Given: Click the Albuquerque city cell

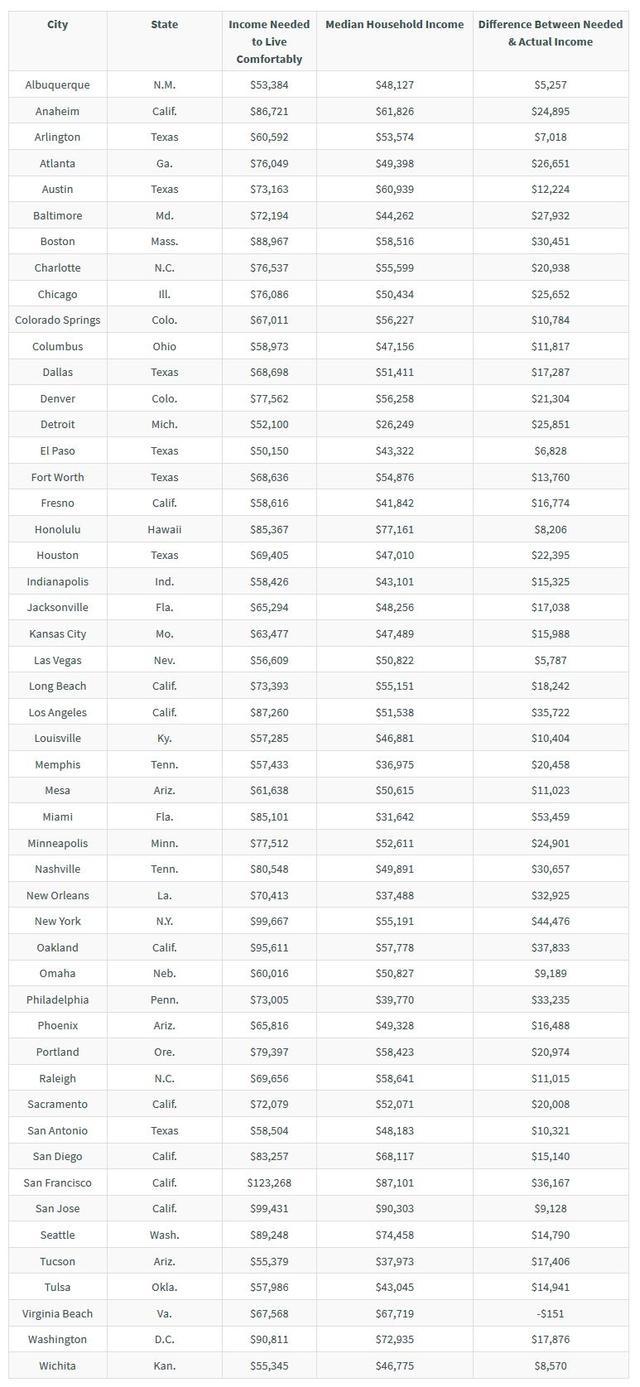Looking at the screenshot, I should 57,85.
